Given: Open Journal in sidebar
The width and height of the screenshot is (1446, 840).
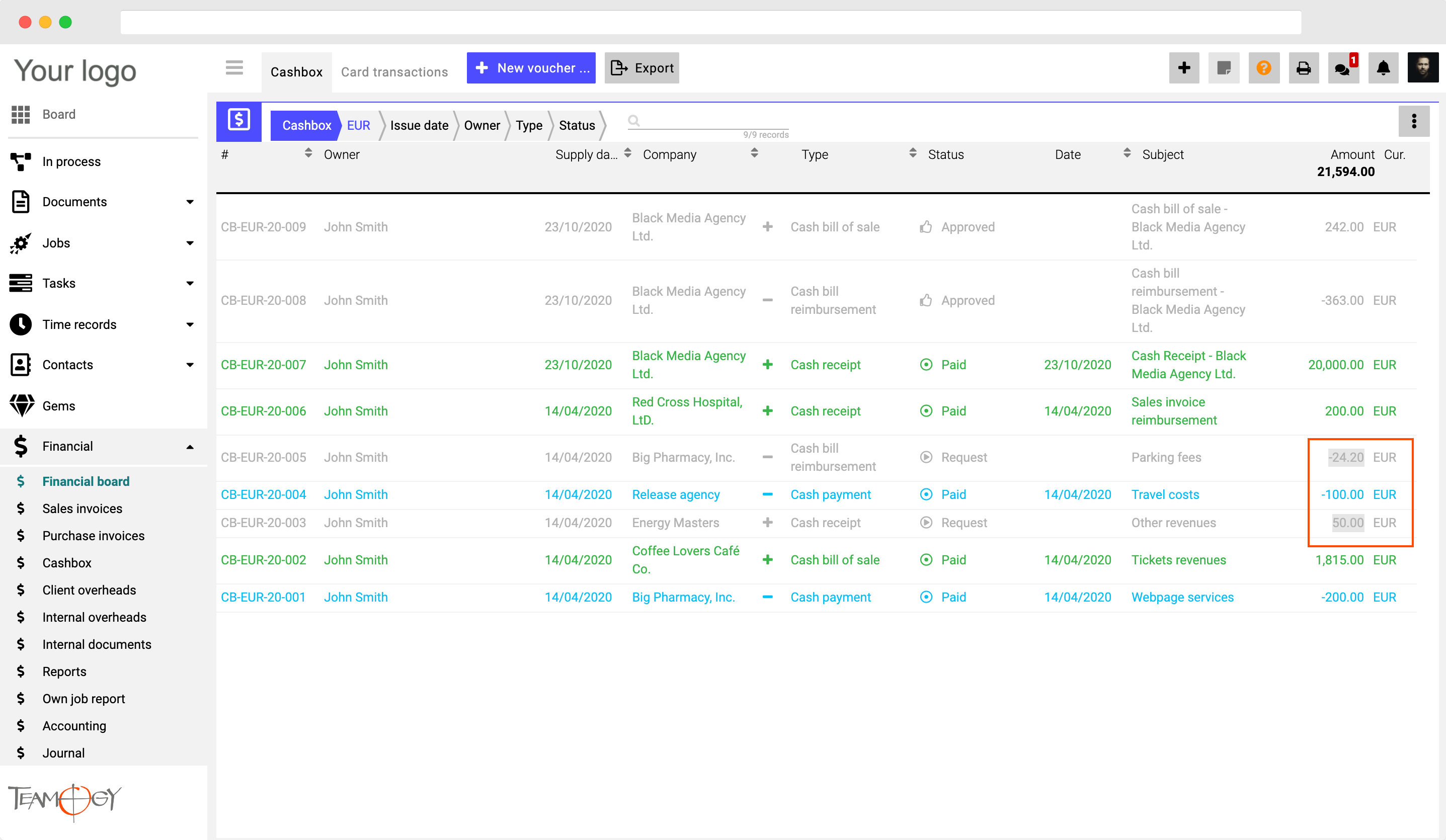Looking at the screenshot, I should click(x=63, y=753).
